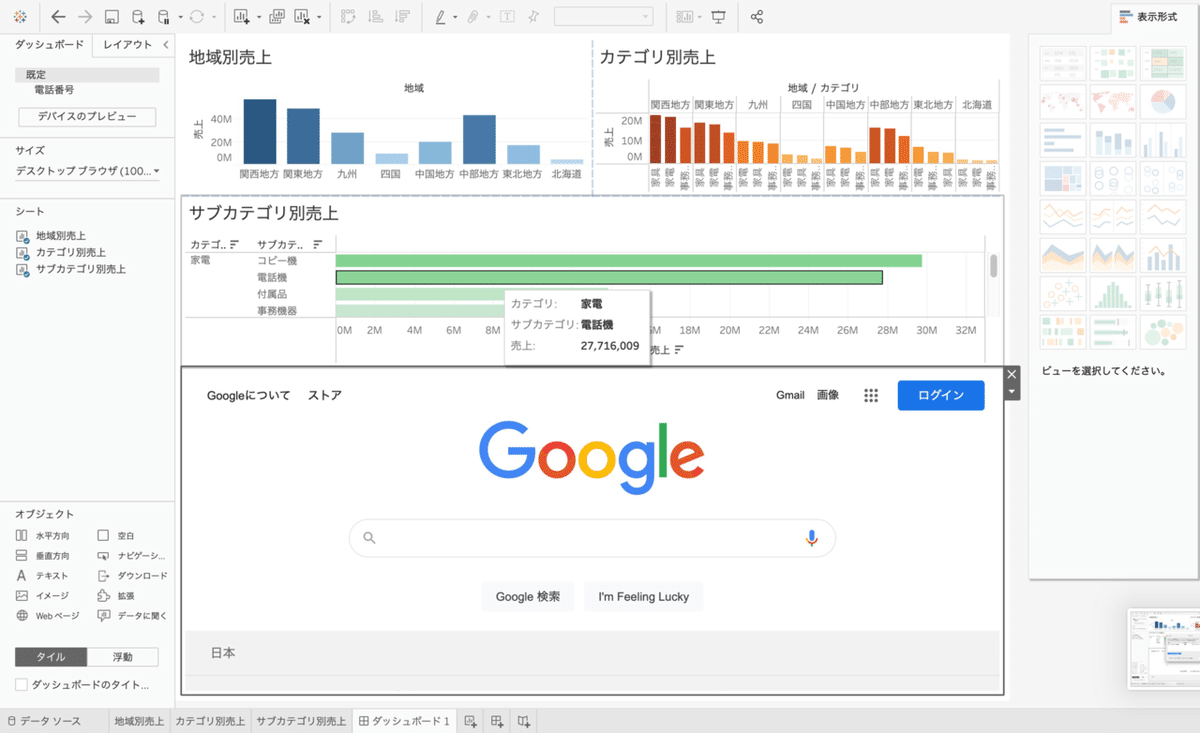Check the dashboard title checkbox
This screenshot has width=1200, height=733.
point(21,685)
